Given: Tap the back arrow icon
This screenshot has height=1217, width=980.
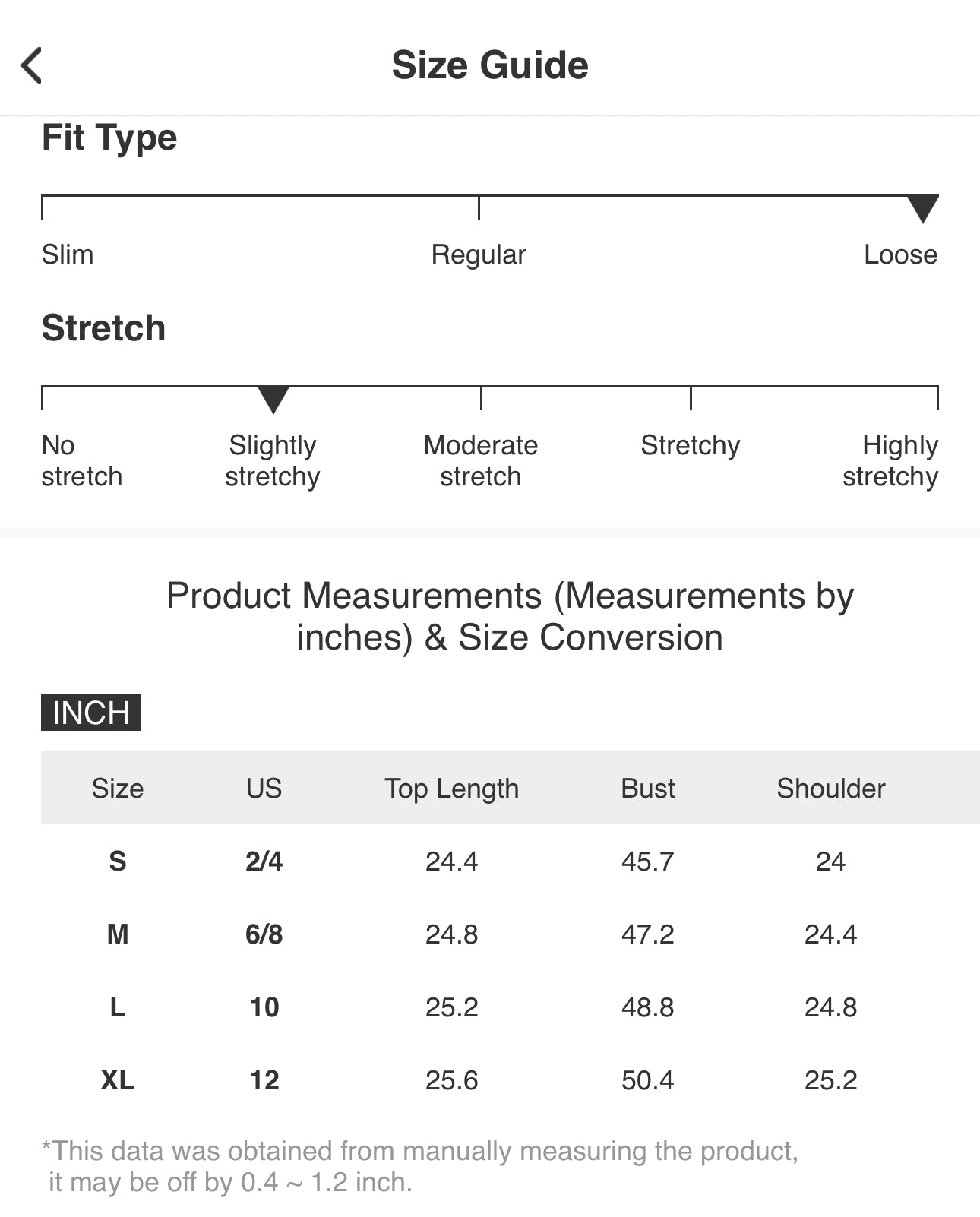Looking at the screenshot, I should [x=32, y=65].
